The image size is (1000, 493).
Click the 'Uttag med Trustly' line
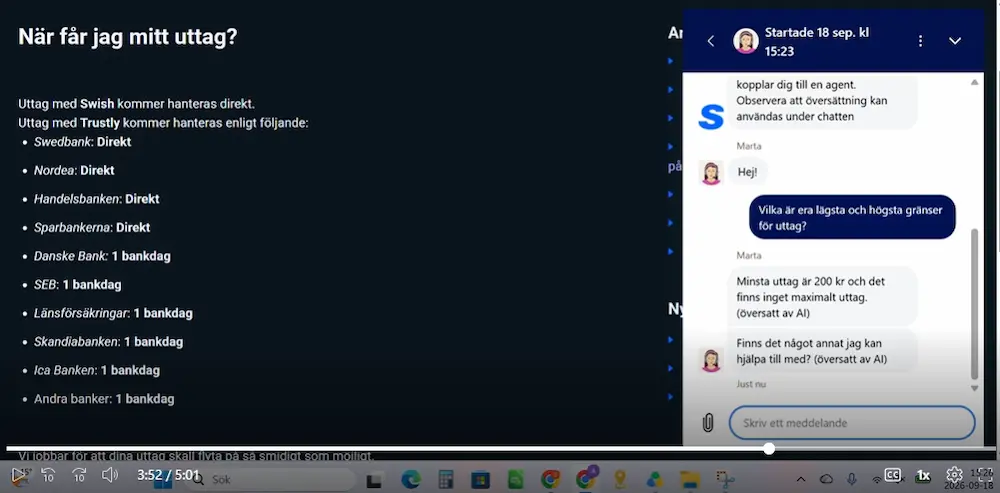(x=163, y=122)
